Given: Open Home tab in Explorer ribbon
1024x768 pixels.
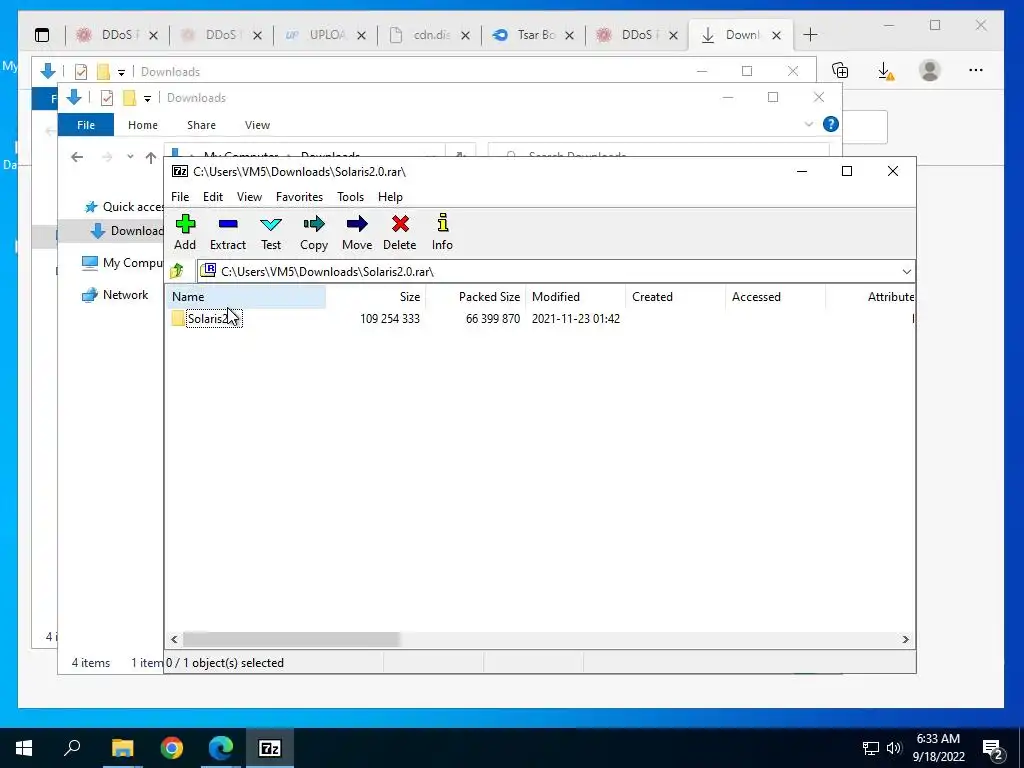Looking at the screenshot, I should (x=142, y=125).
